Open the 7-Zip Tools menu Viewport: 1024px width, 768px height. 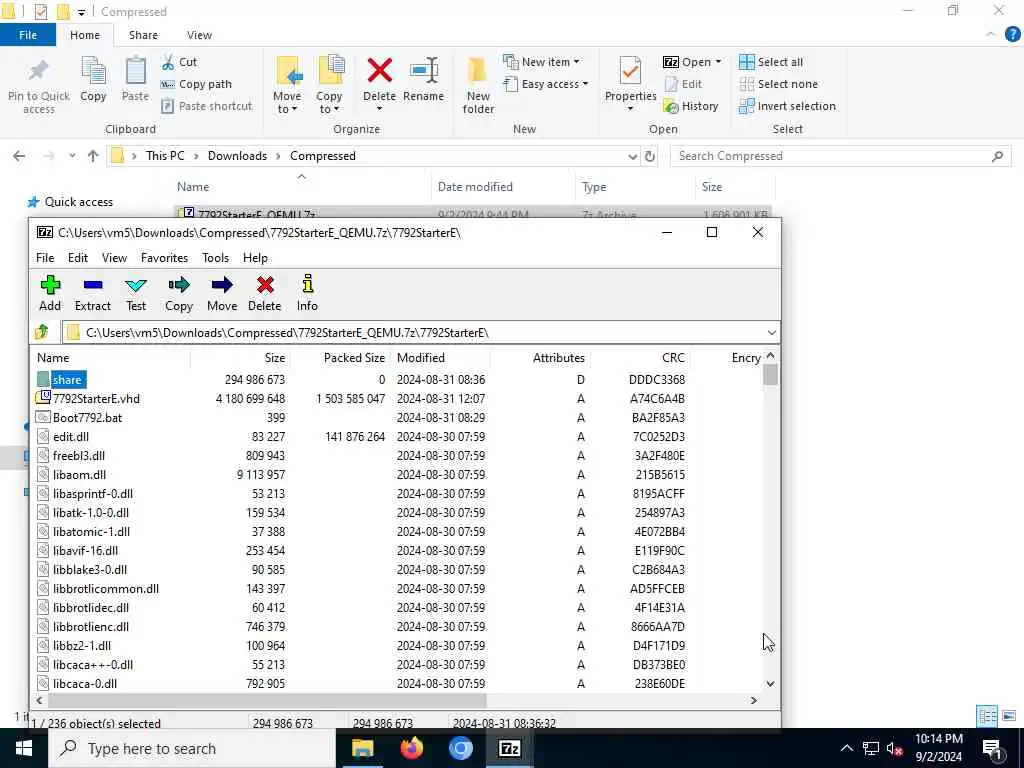pos(216,258)
